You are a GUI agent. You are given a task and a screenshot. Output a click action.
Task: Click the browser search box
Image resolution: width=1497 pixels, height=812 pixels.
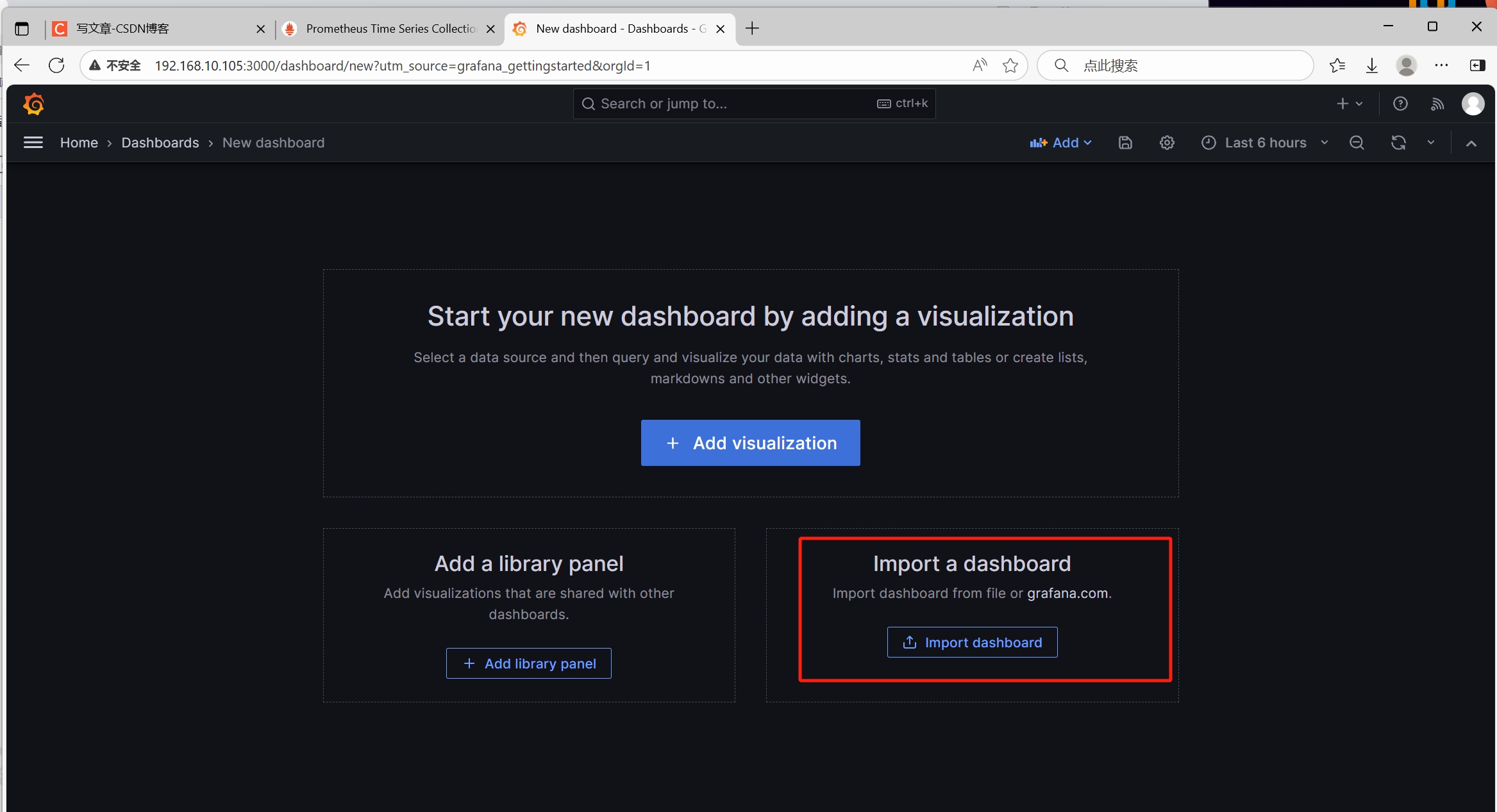[1175, 65]
